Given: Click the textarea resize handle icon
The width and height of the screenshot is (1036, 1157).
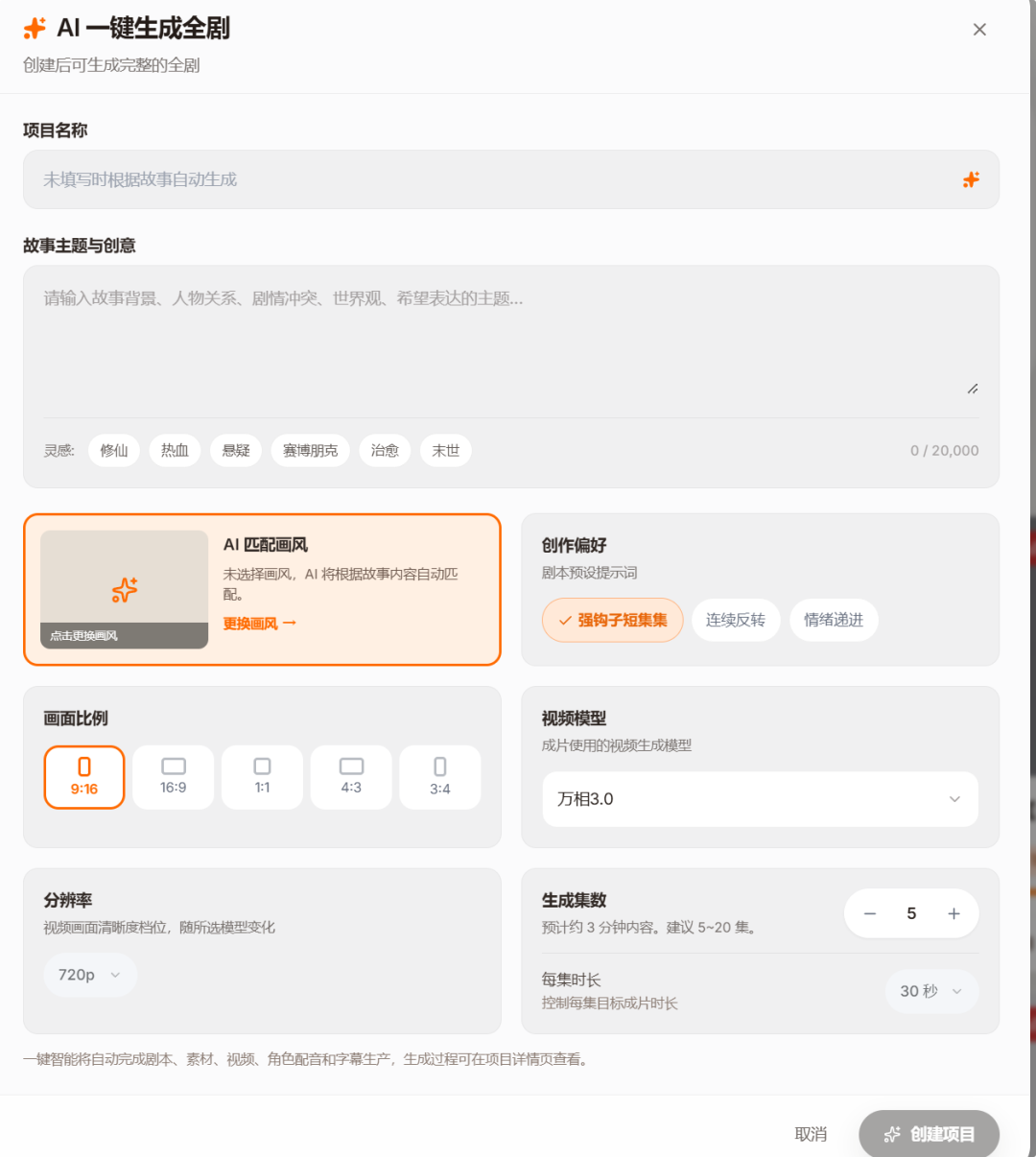Looking at the screenshot, I should (973, 389).
